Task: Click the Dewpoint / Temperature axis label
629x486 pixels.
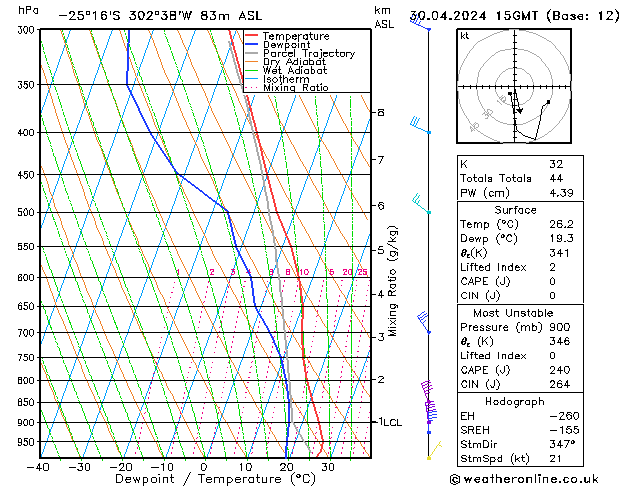Action: coord(202,479)
